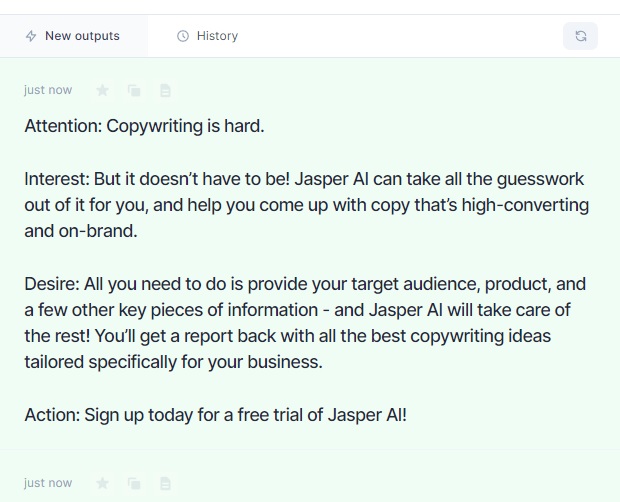Open the first output's document icon
The height and width of the screenshot is (502, 620).
click(x=165, y=90)
